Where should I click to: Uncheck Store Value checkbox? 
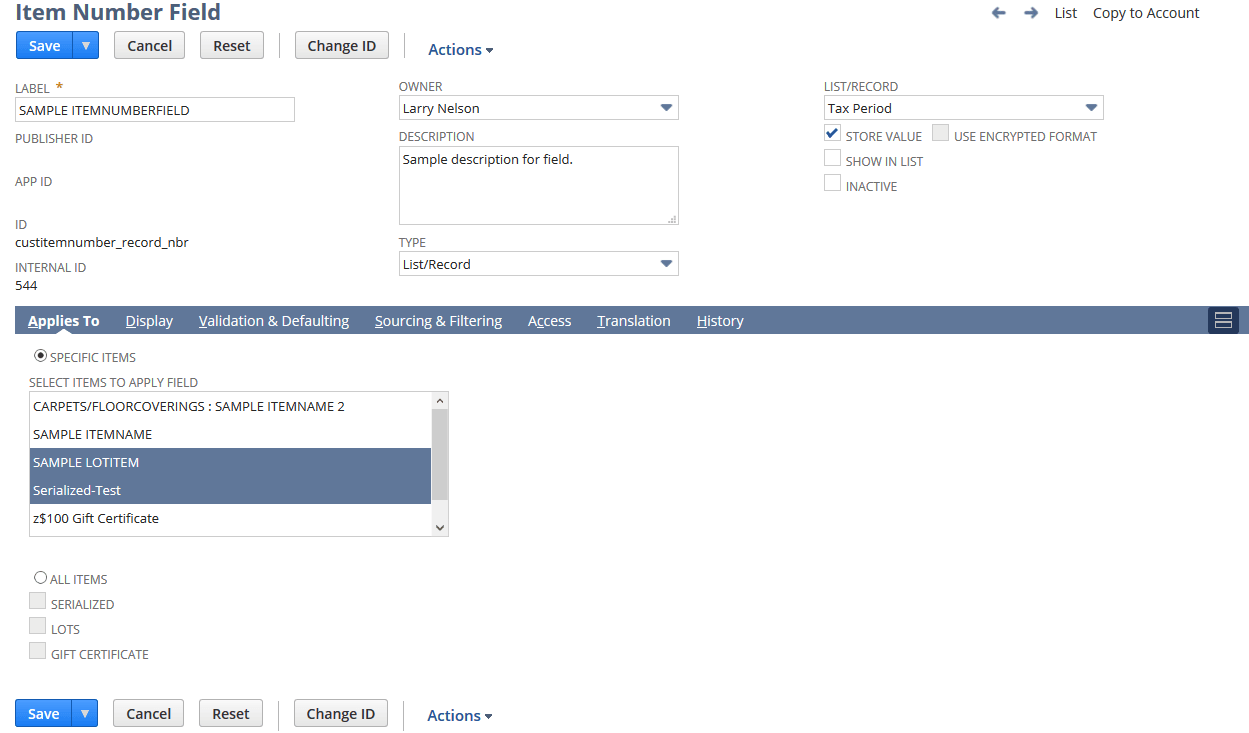832,133
